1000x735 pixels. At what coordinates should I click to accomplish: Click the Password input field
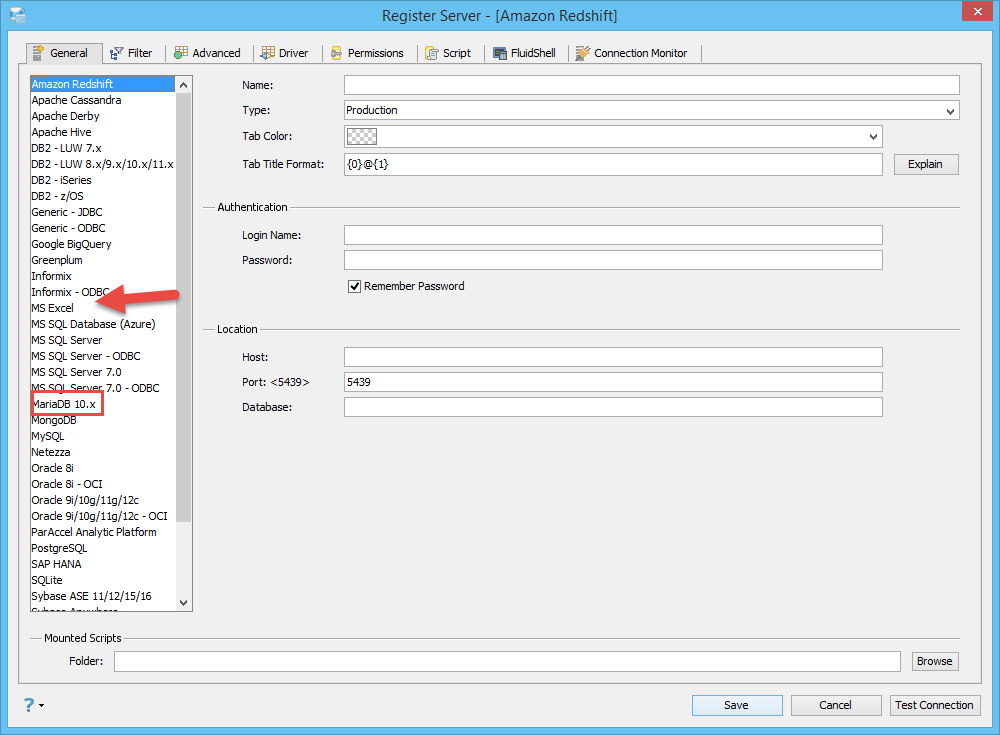pyautogui.click(x=614, y=260)
